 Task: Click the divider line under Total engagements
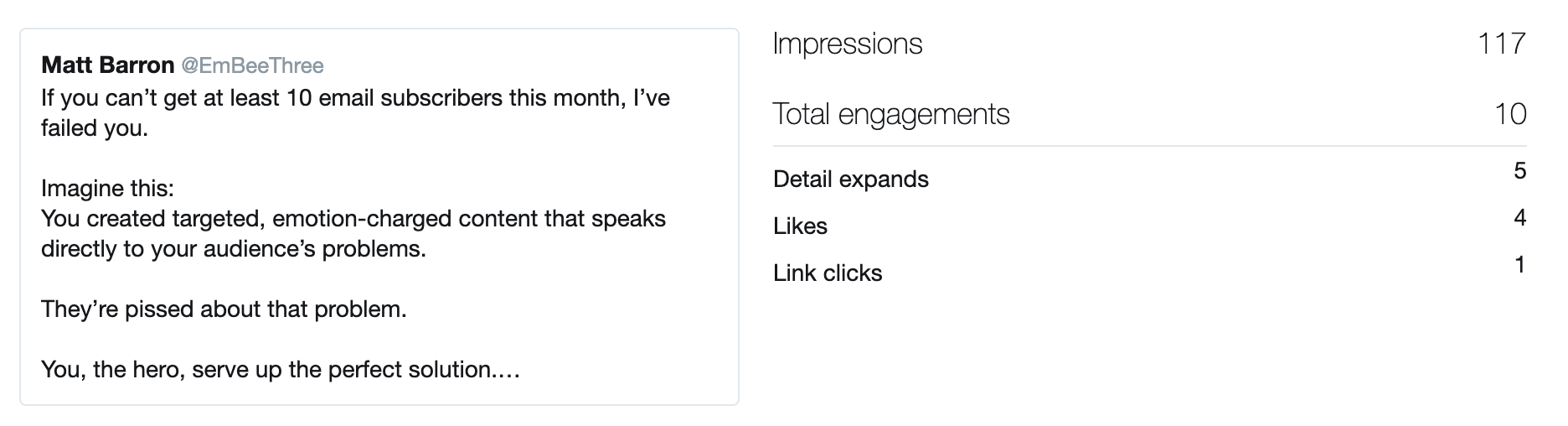point(1150,147)
